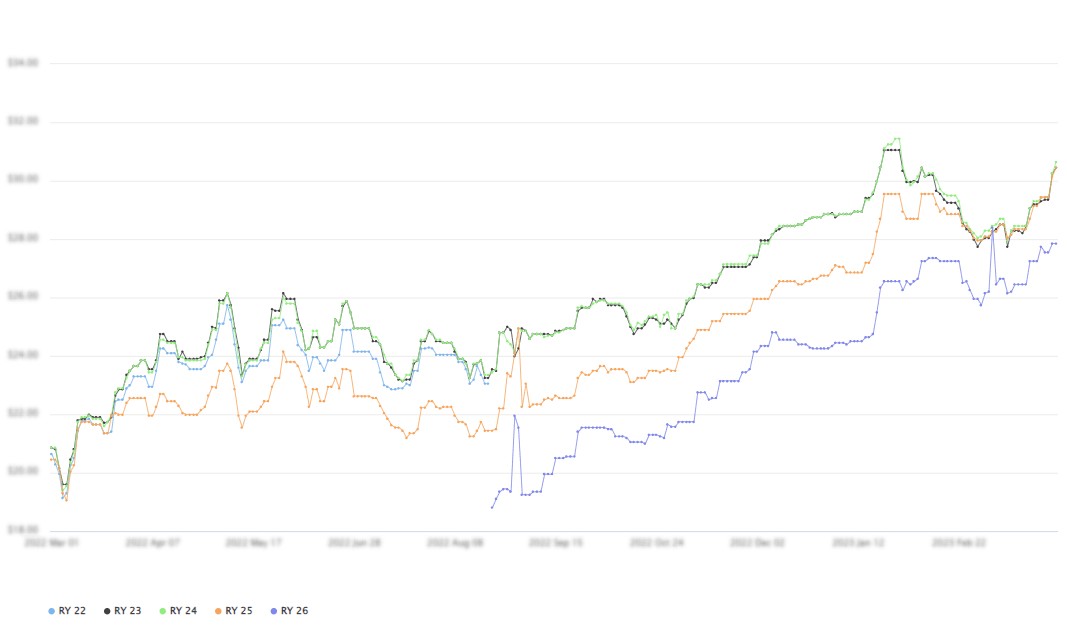The image size is (1067, 638).
Task: Select the 2022 Dec 02 date label
Action: (x=757, y=543)
